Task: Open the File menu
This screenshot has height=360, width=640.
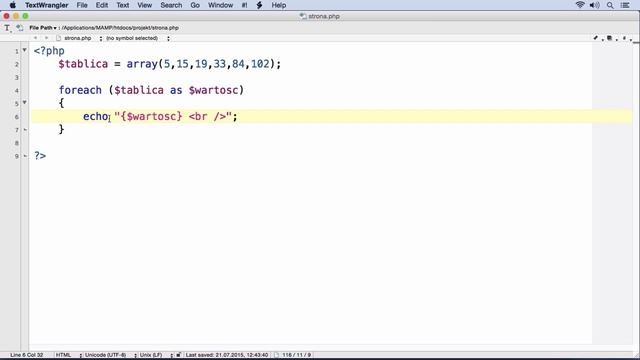Action: click(x=82, y=5)
